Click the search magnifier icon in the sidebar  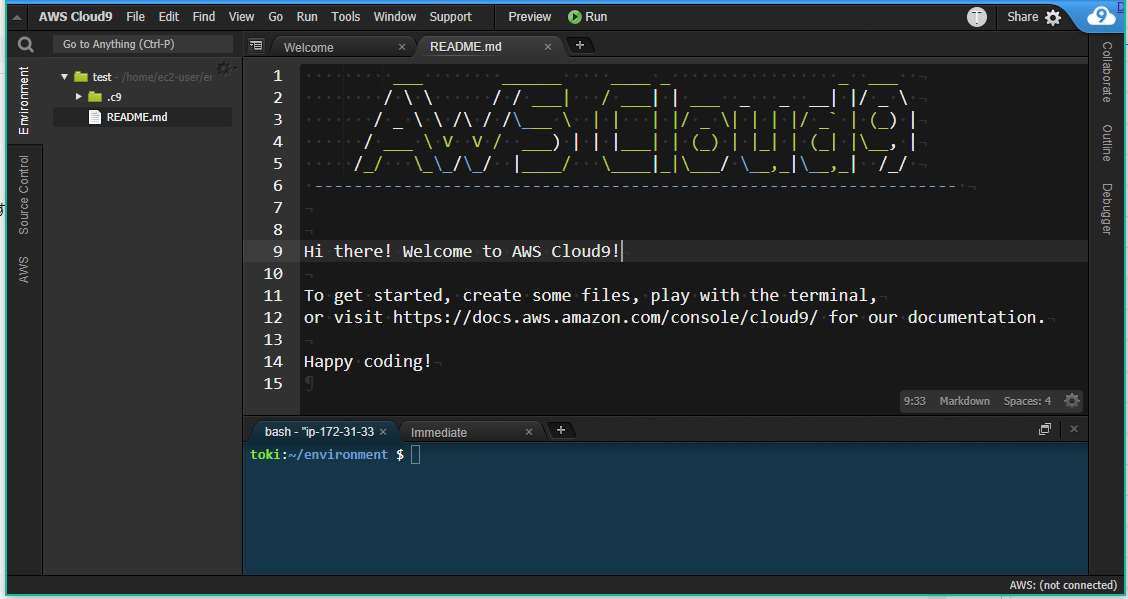26,45
